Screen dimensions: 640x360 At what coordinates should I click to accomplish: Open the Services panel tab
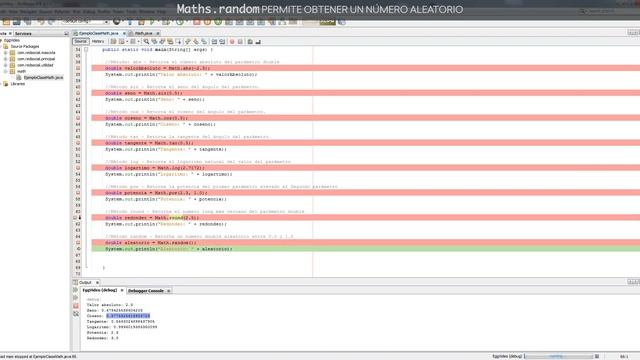(x=23, y=33)
